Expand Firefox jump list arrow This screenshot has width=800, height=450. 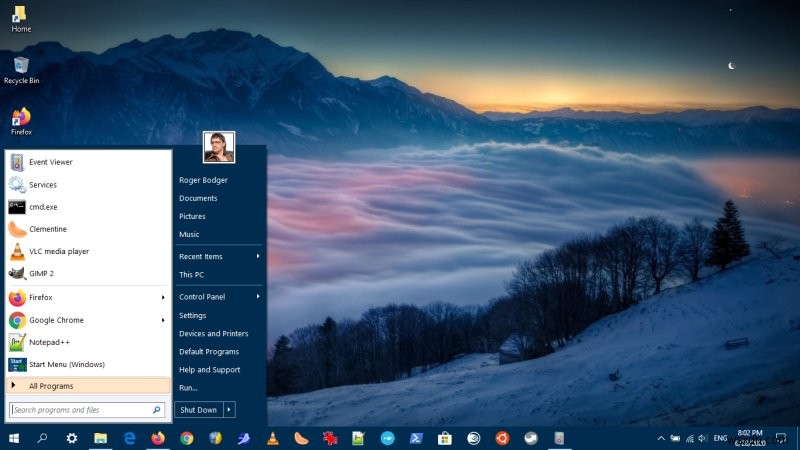click(163, 297)
